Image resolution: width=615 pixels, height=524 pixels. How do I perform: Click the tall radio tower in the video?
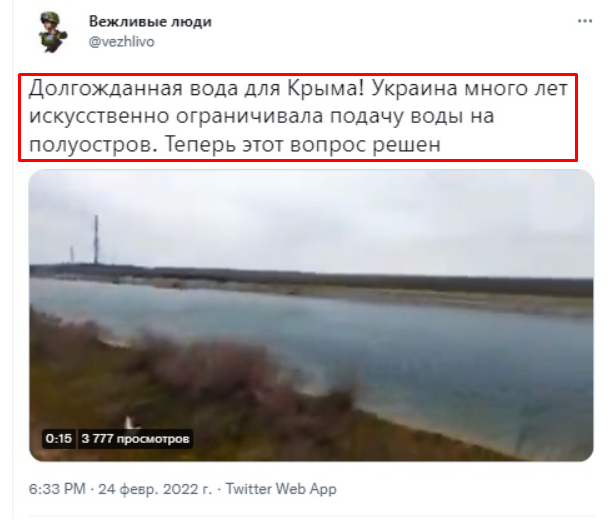96,240
